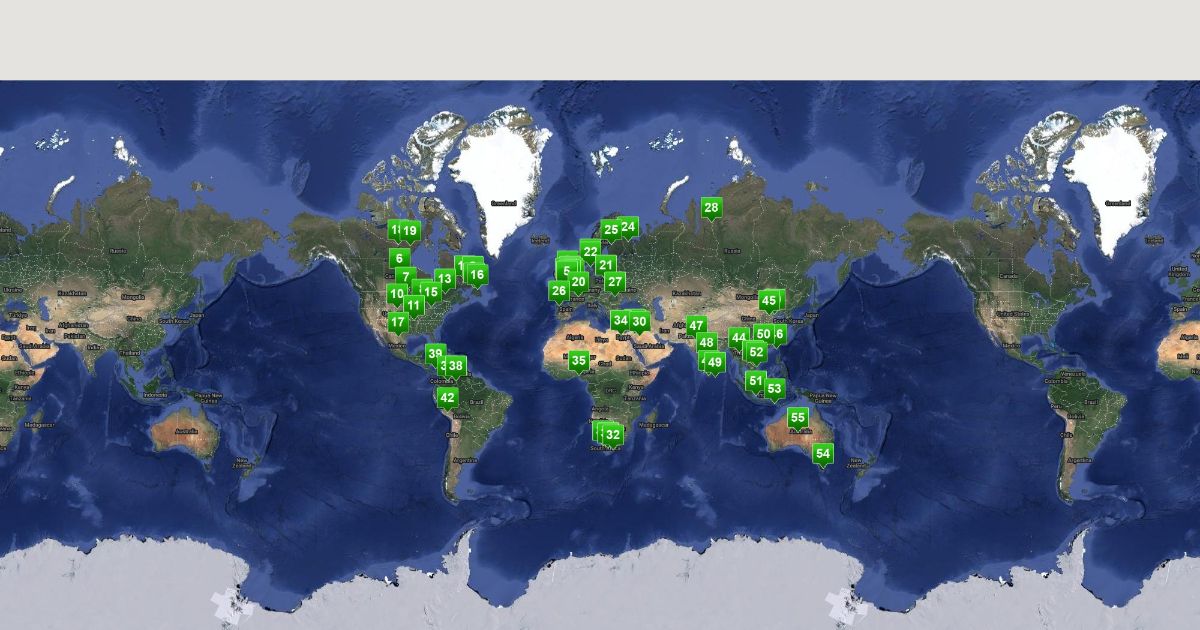This screenshot has width=1200, height=630.
Task: Open marker 32 in South Africa
Action: point(613,435)
